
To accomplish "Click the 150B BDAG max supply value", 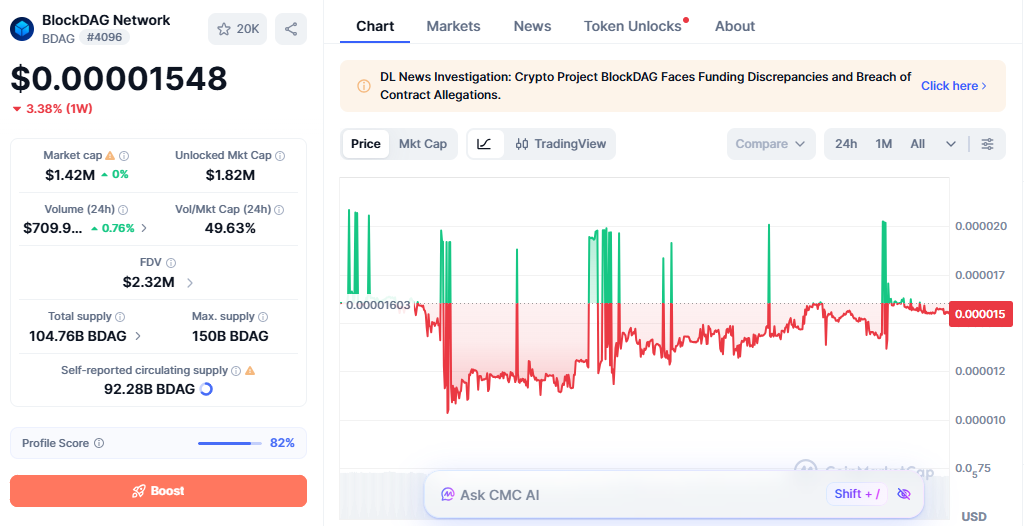I will tap(230, 337).
